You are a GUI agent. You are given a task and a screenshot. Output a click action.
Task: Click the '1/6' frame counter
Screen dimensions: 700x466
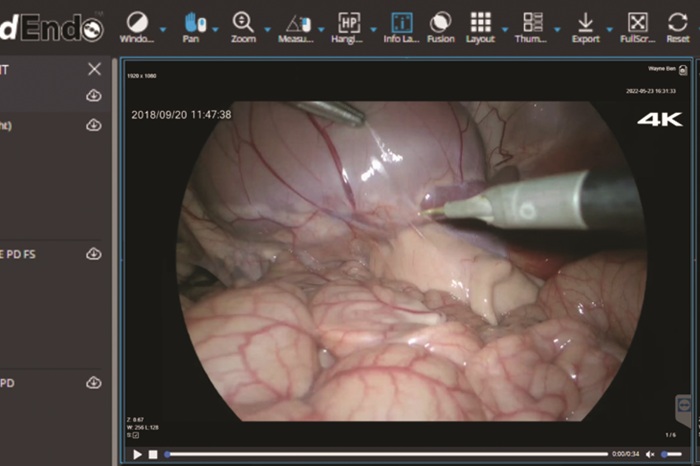tap(671, 435)
